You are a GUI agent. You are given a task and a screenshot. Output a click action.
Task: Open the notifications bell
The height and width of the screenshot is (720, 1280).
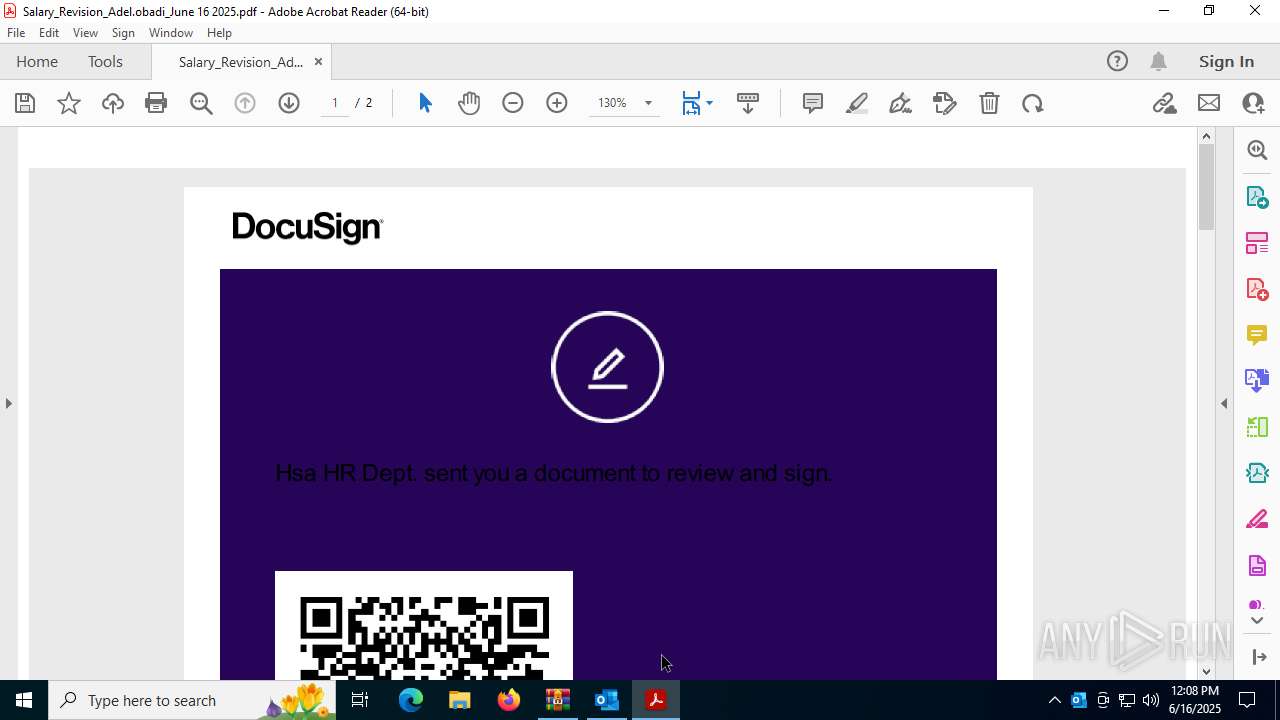coord(1158,62)
